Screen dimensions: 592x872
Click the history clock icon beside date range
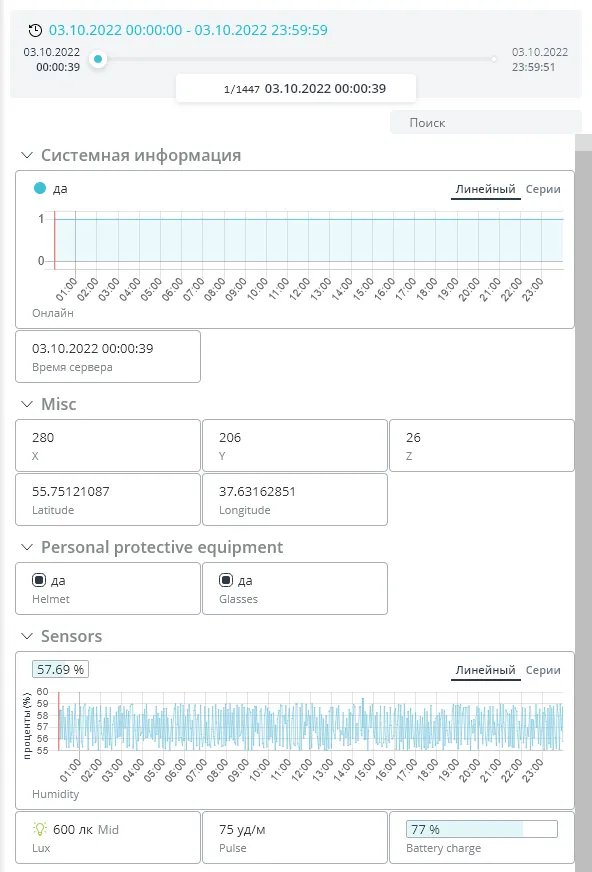[35, 30]
